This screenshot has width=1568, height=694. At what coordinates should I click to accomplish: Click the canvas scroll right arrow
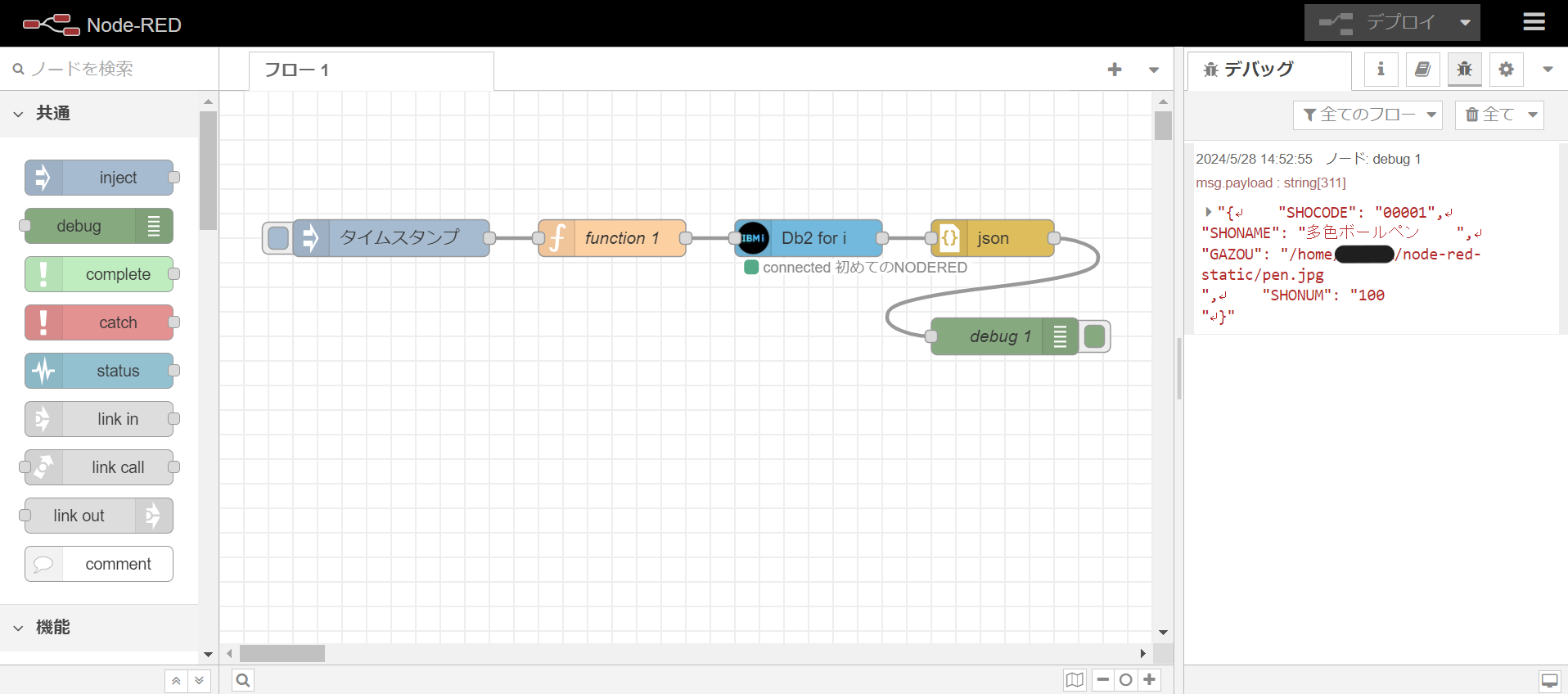[1143, 653]
